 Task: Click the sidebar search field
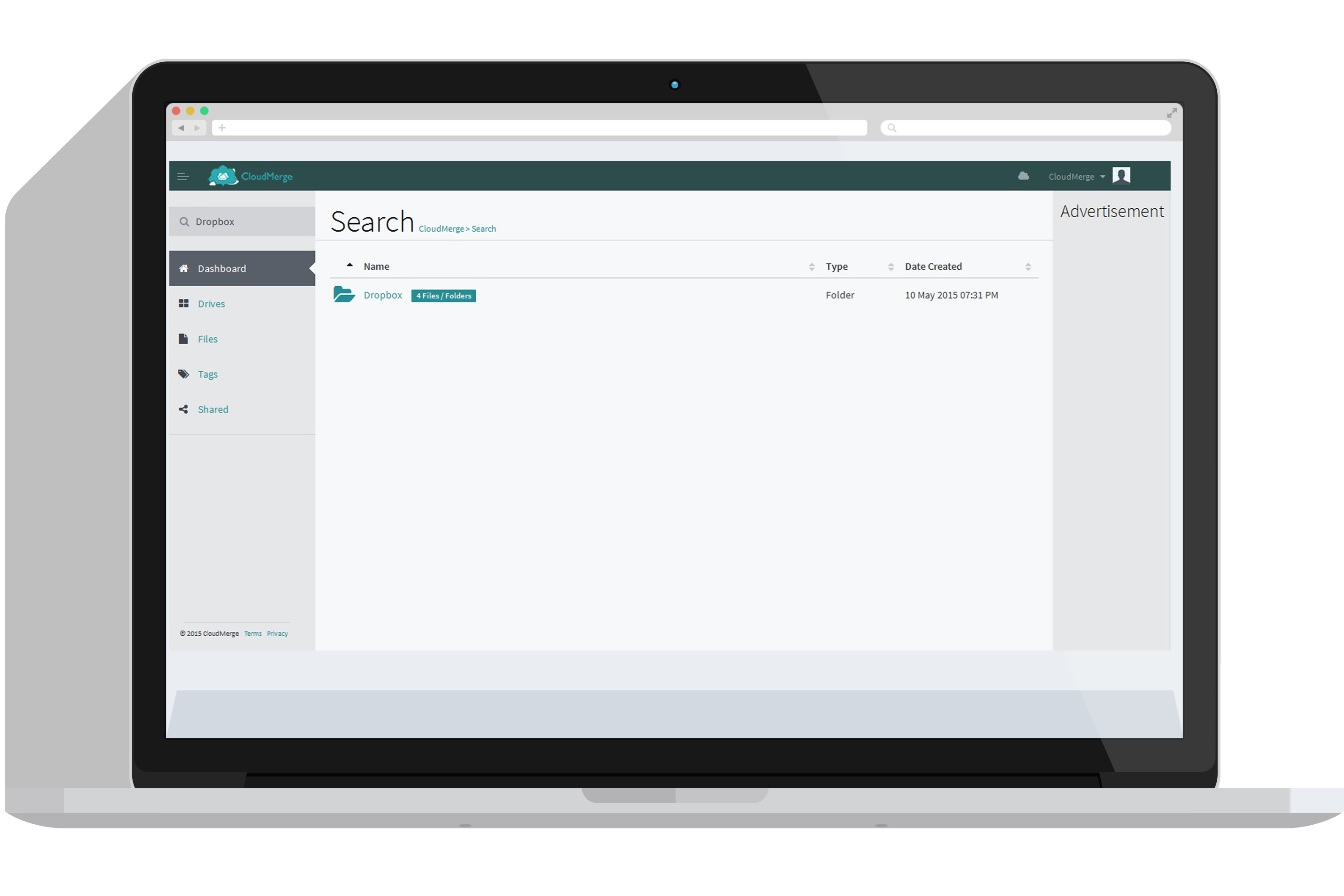(251, 222)
